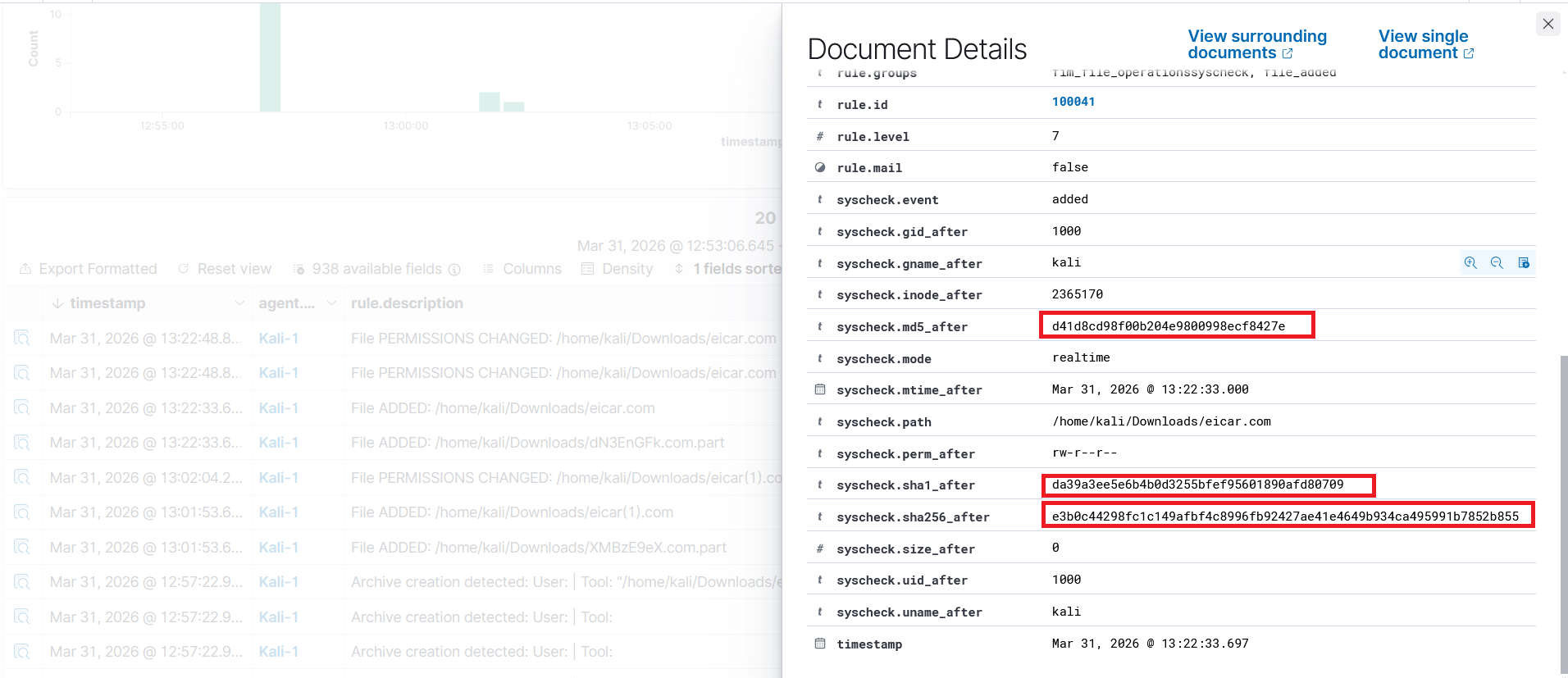Open Kali-1 agent on File ADDED eicar(1).com row
The width and height of the screenshot is (1568, 678).
(x=279, y=512)
